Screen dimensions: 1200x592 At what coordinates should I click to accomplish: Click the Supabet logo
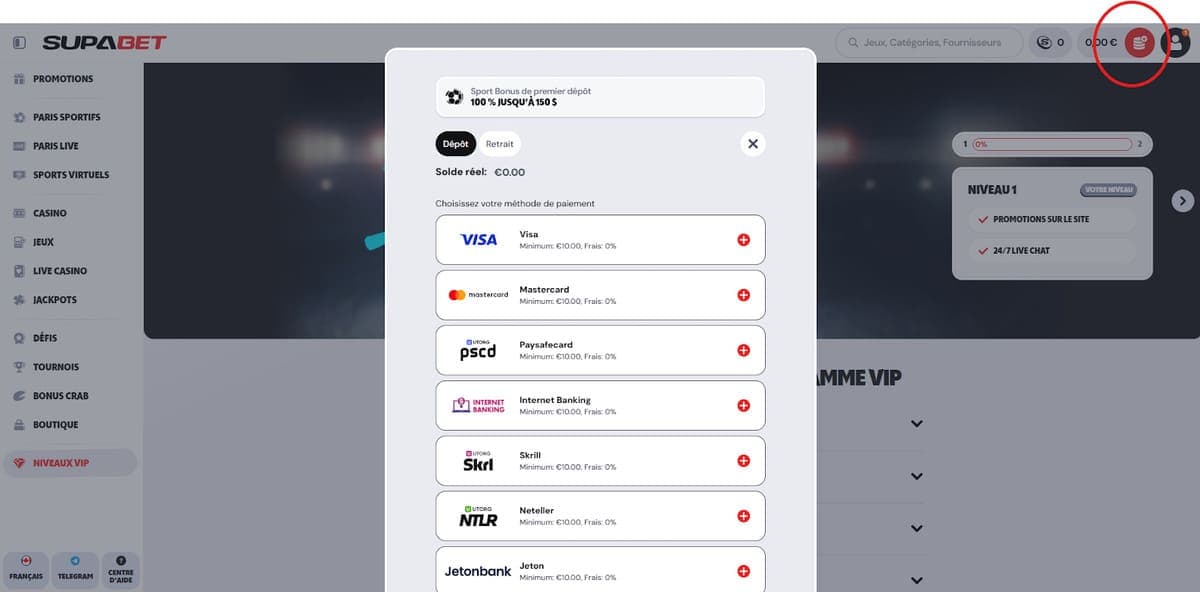click(x=105, y=43)
